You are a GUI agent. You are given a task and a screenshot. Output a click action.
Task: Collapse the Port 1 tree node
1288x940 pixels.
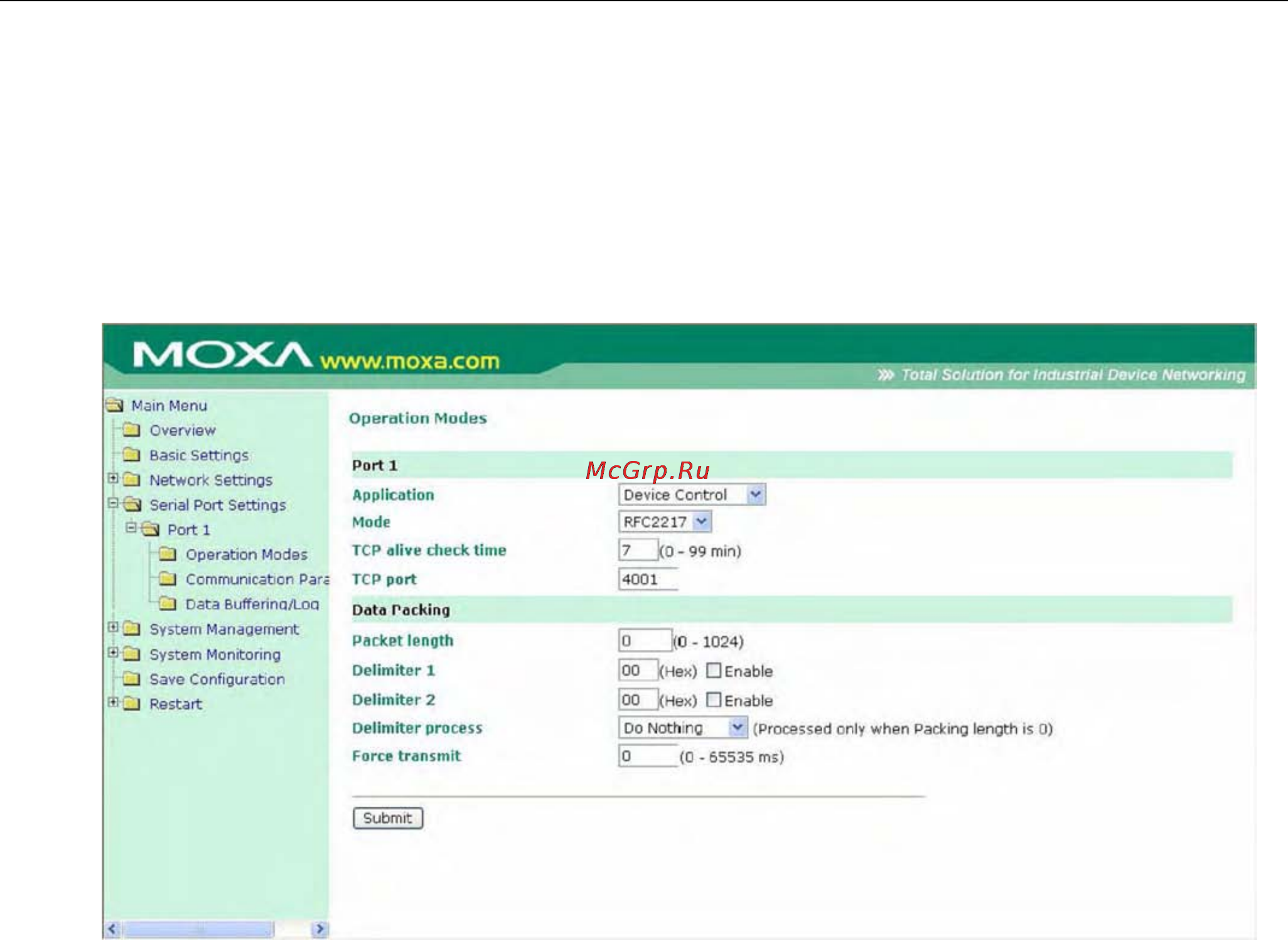click(131, 527)
